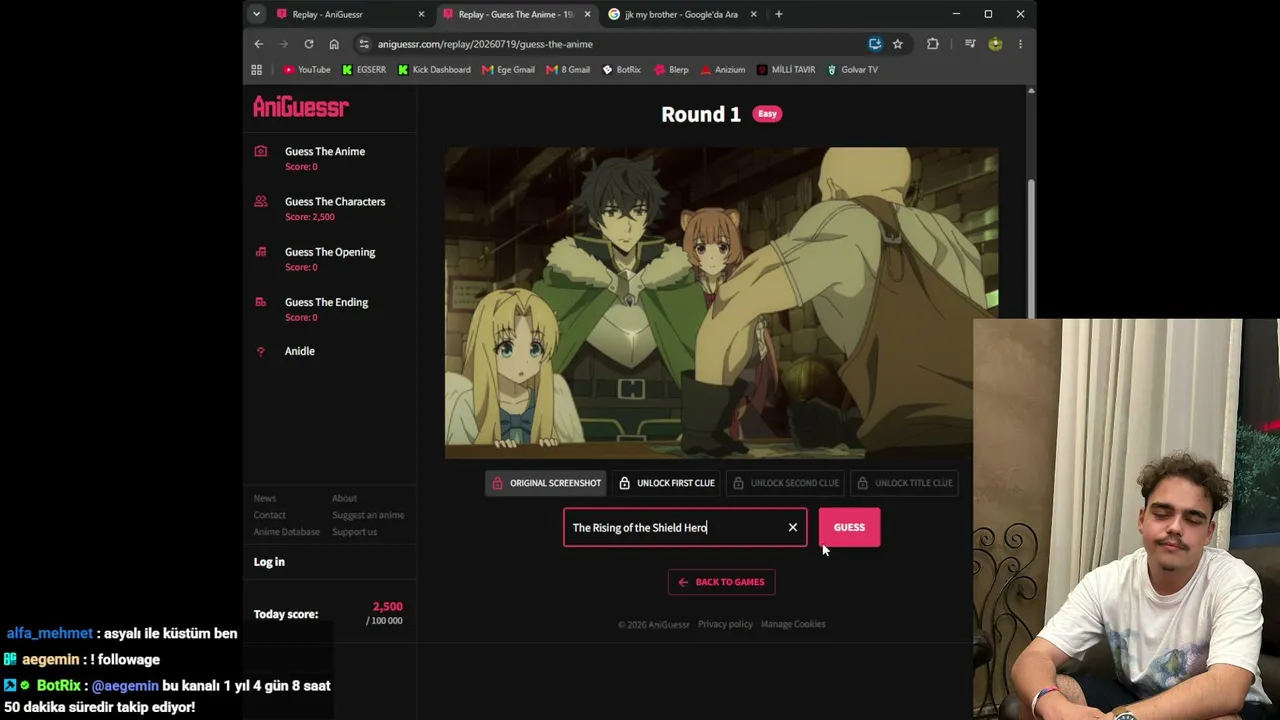Go back to the previous page
The width and height of the screenshot is (1280, 720).
click(x=258, y=44)
